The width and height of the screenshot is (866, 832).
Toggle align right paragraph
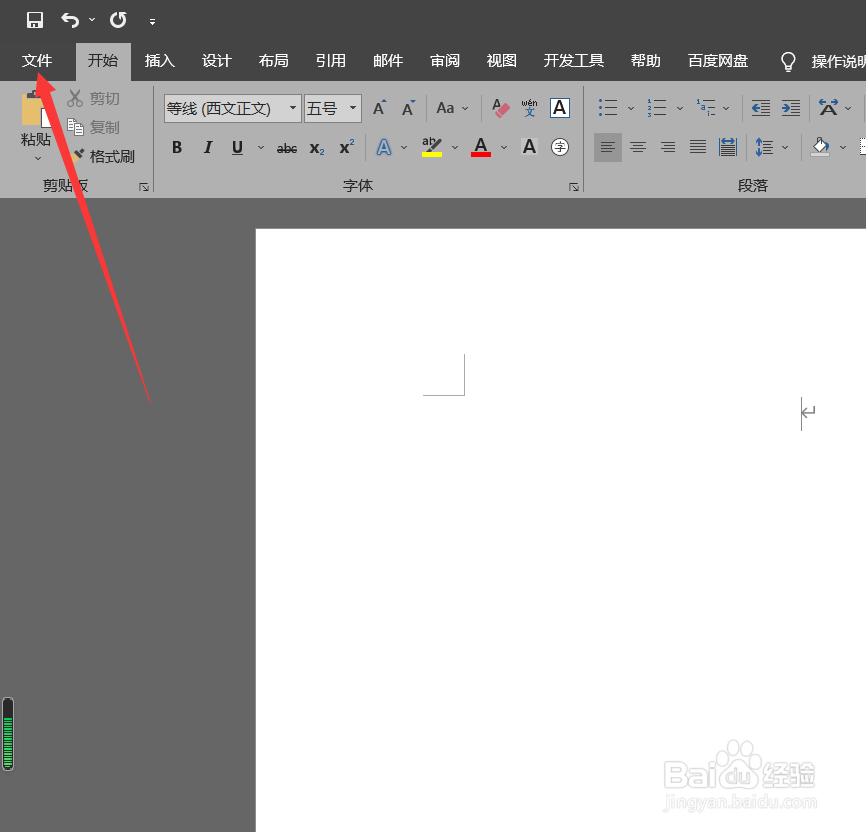pyautogui.click(x=668, y=147)
